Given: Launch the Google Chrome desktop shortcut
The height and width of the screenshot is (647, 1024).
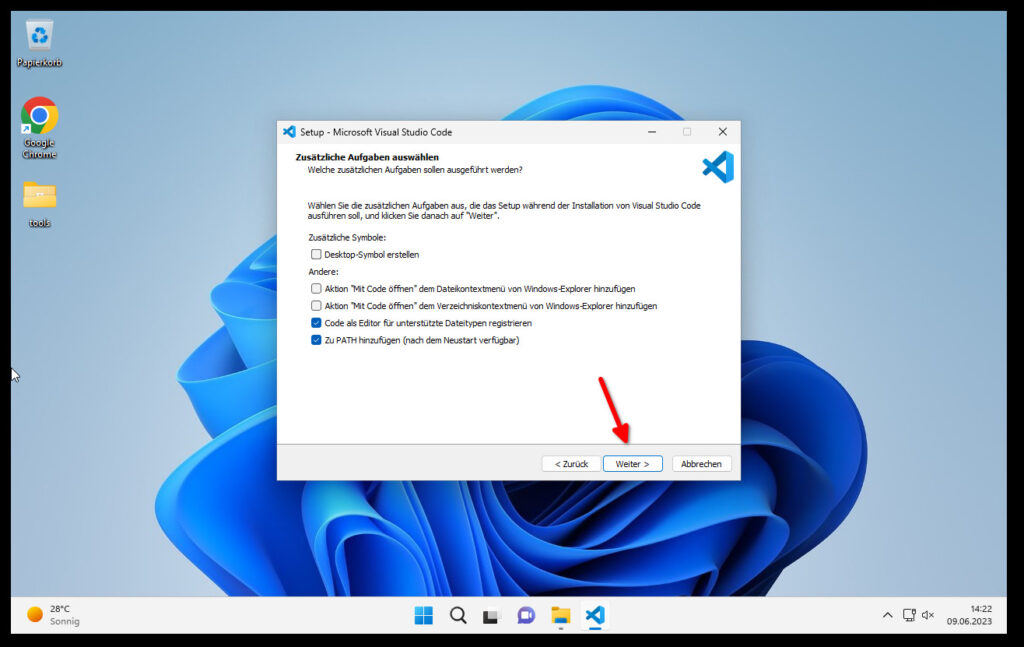Looking at the screenshot, I should pos(39,127).
